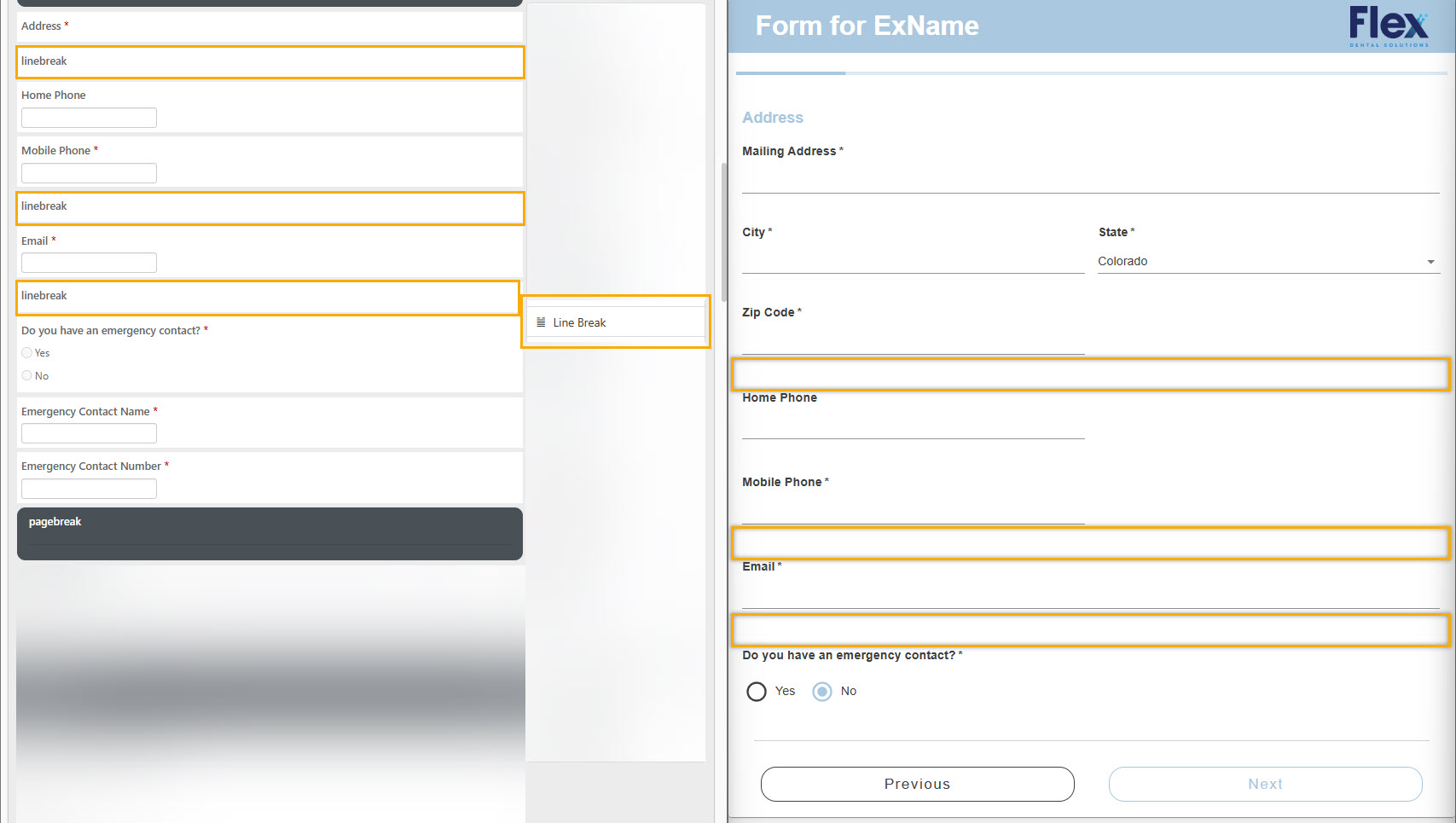Click the Mobile Phone field in preview
Viewport: 1456px width, 823px height.
(x=913, y=509)
